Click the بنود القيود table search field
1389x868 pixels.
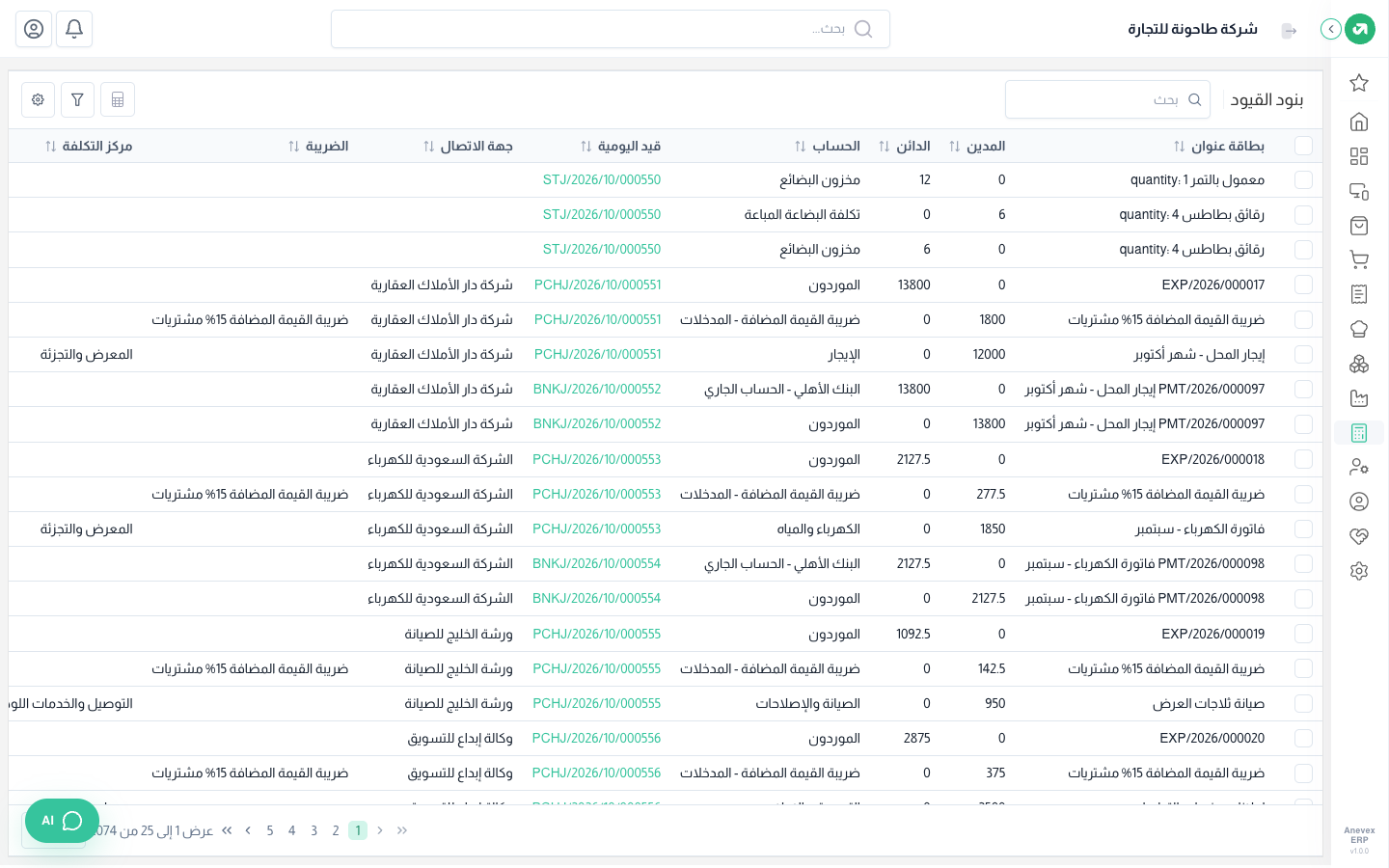(x=1107, y=99)
